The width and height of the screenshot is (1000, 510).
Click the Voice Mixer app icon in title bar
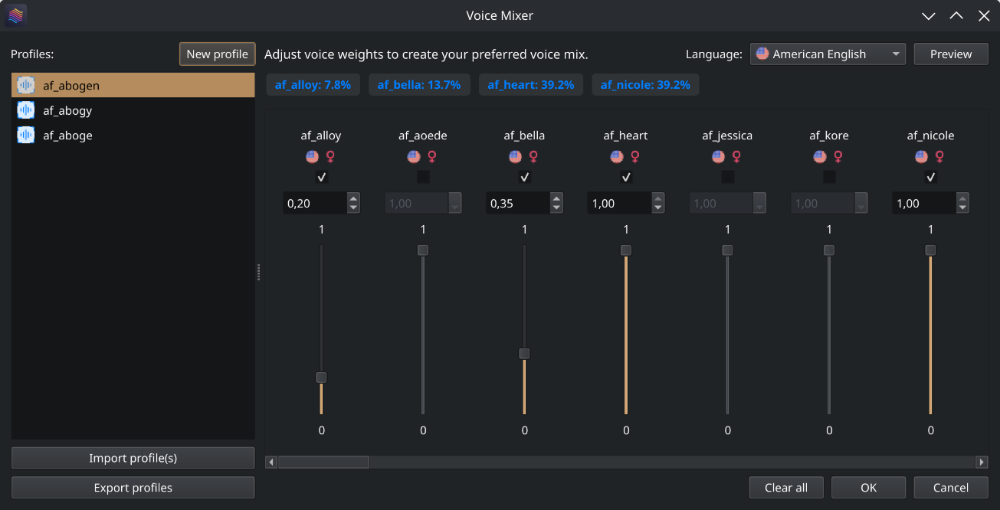click(15, 15)
